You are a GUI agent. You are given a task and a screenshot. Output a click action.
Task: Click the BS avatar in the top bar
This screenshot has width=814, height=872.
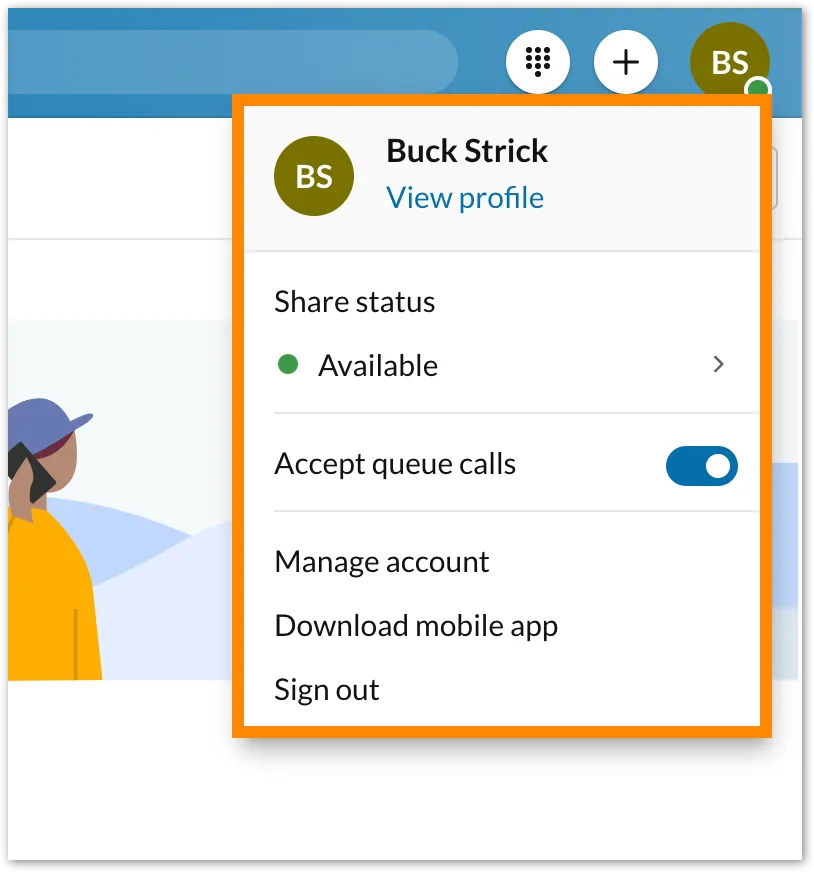pyautogui.click(x=728, y=62)
